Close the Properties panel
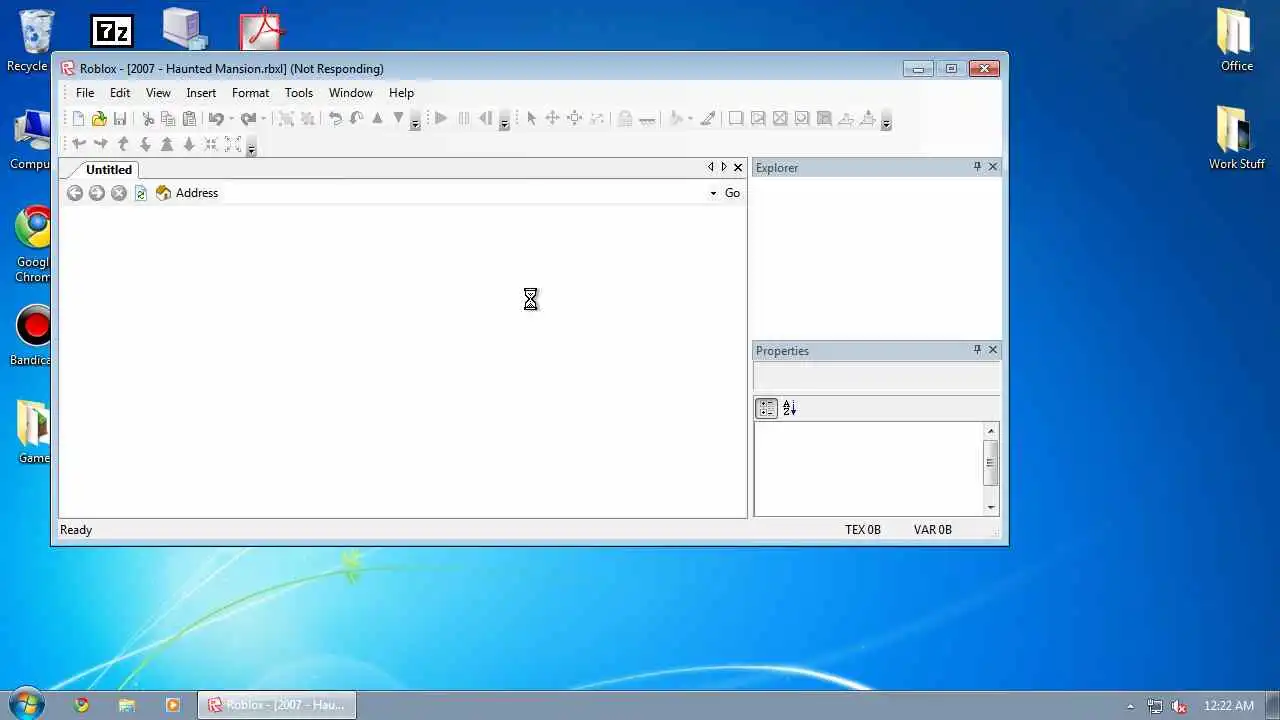Image resolution: width=1280 pixels, height=720 pixels. 993,350
